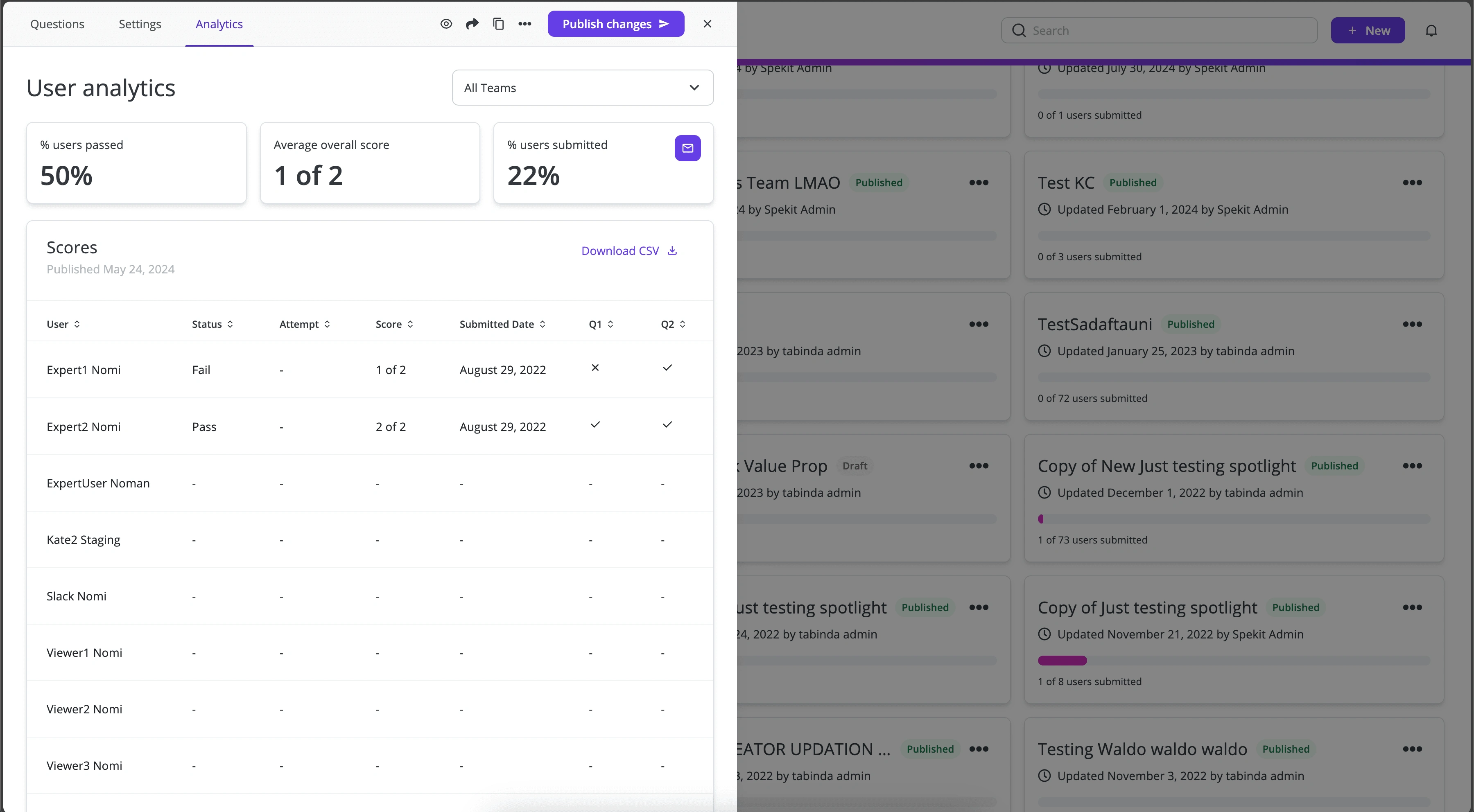Switch to the Questions tab
Image resolution: width=1474 pixels, height=812 pixels.
pyautogui.click(x=57, y=23)
